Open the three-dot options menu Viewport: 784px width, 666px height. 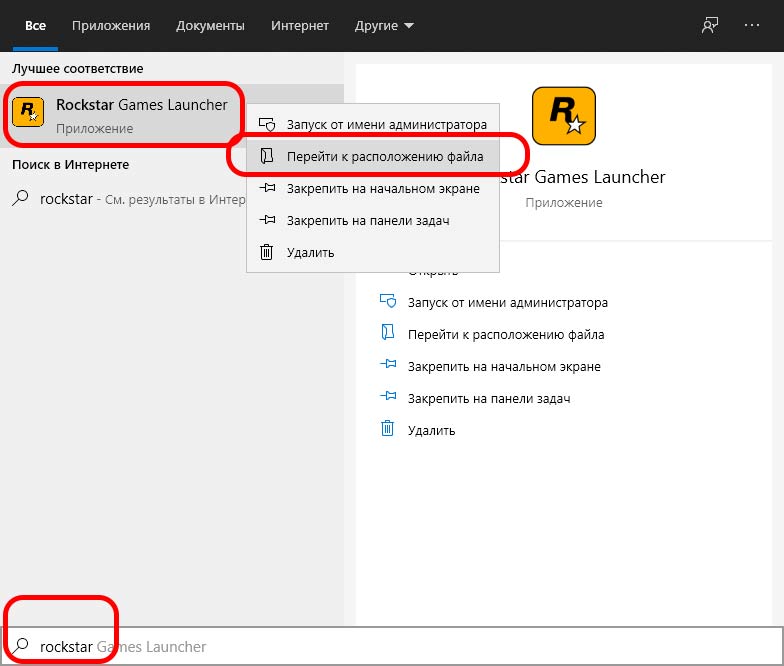coord(752,25)
